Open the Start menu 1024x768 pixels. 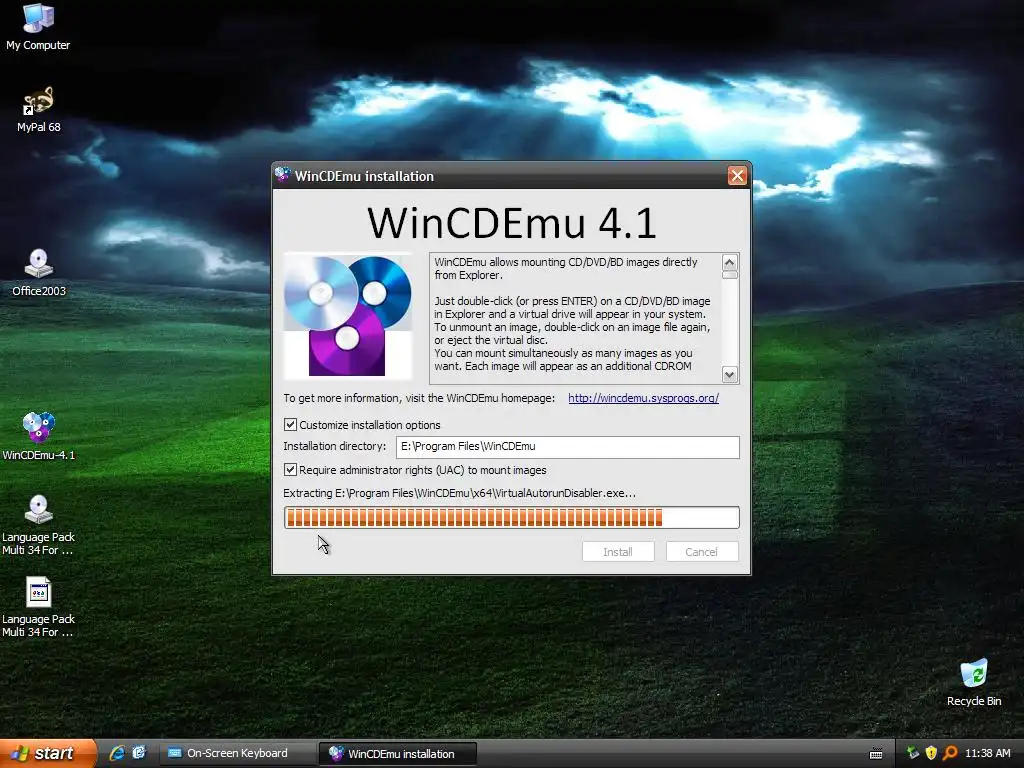(x=48, y=753)
